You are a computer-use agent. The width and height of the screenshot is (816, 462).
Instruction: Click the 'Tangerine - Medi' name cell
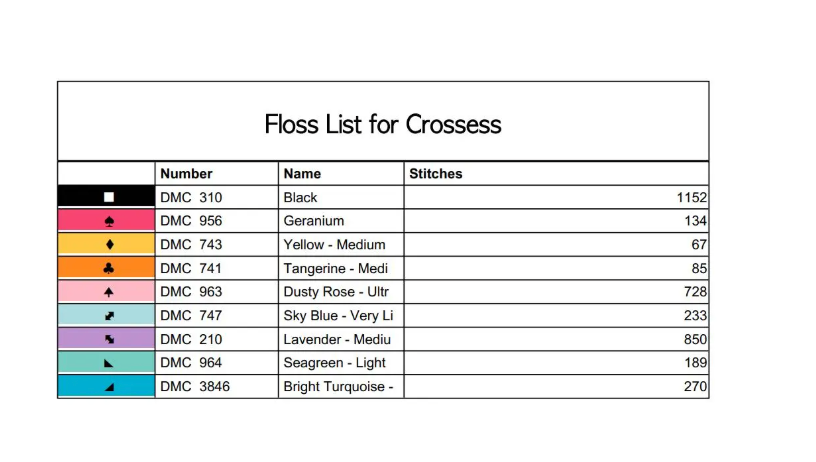[x=336, y=268]
